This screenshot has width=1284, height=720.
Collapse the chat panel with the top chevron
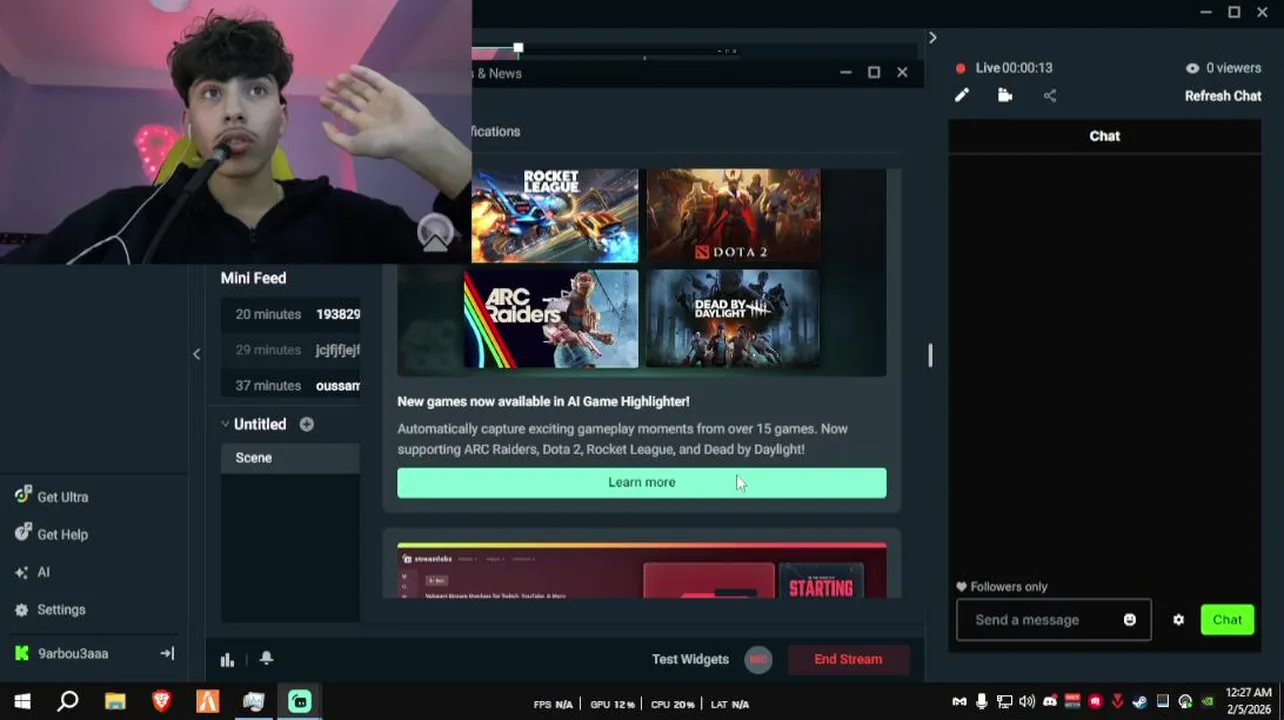tap(932, 37)
